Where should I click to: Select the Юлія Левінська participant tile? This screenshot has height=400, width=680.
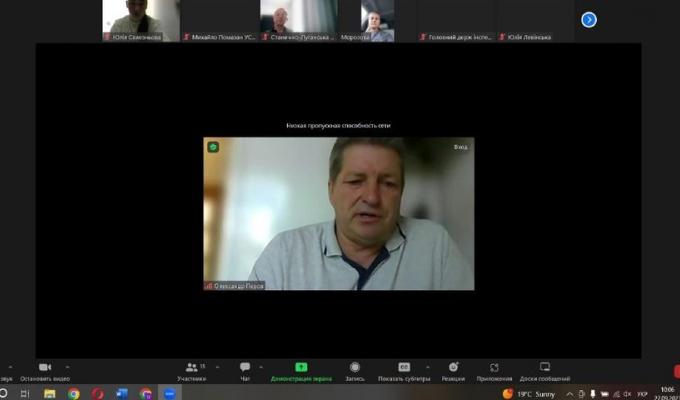(x=536, y=20)
